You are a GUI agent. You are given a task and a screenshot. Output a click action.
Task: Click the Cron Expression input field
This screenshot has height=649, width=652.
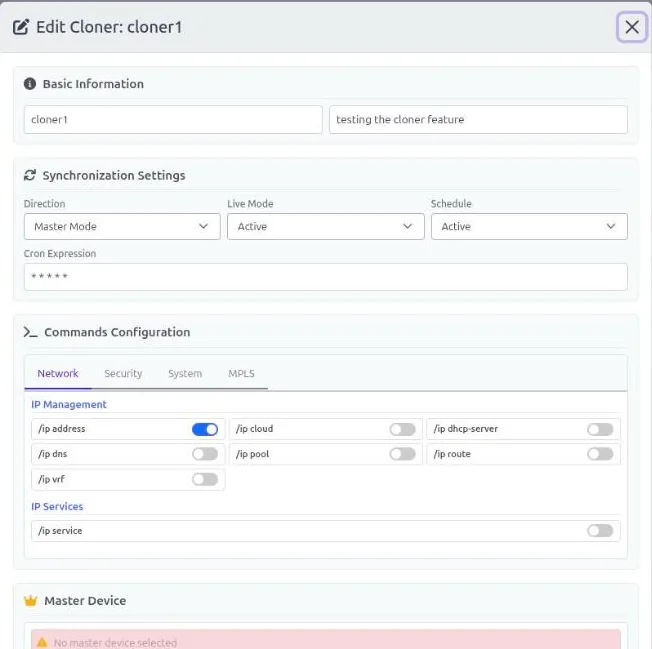(x=326, y=276)
